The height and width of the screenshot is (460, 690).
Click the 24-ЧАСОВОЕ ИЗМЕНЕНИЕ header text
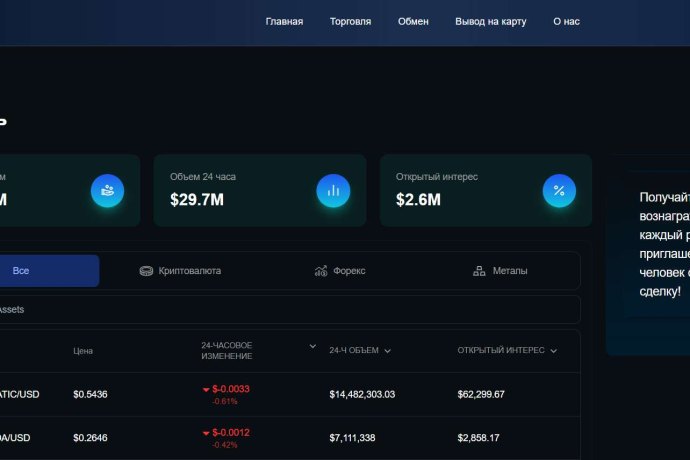[x=227, y=351]
